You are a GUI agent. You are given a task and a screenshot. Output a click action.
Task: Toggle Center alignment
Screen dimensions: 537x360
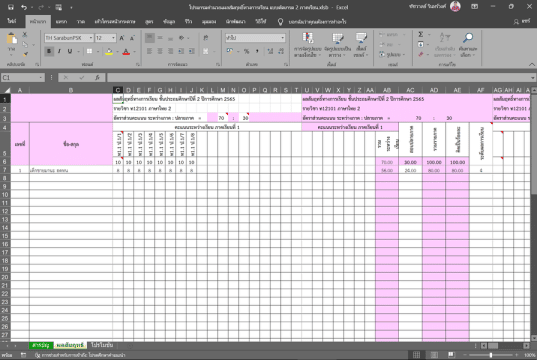point(160,51)
